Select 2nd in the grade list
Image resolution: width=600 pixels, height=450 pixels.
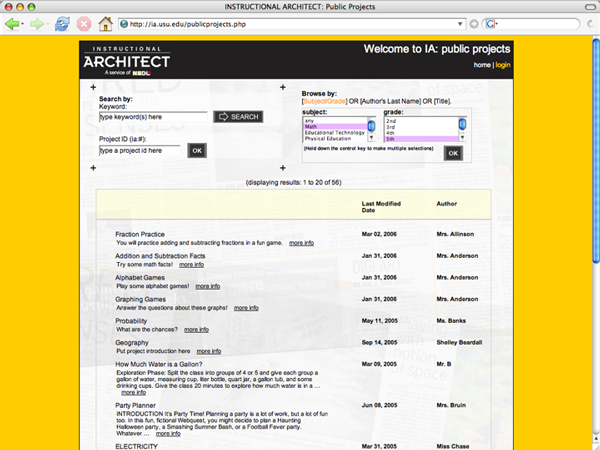422,121
